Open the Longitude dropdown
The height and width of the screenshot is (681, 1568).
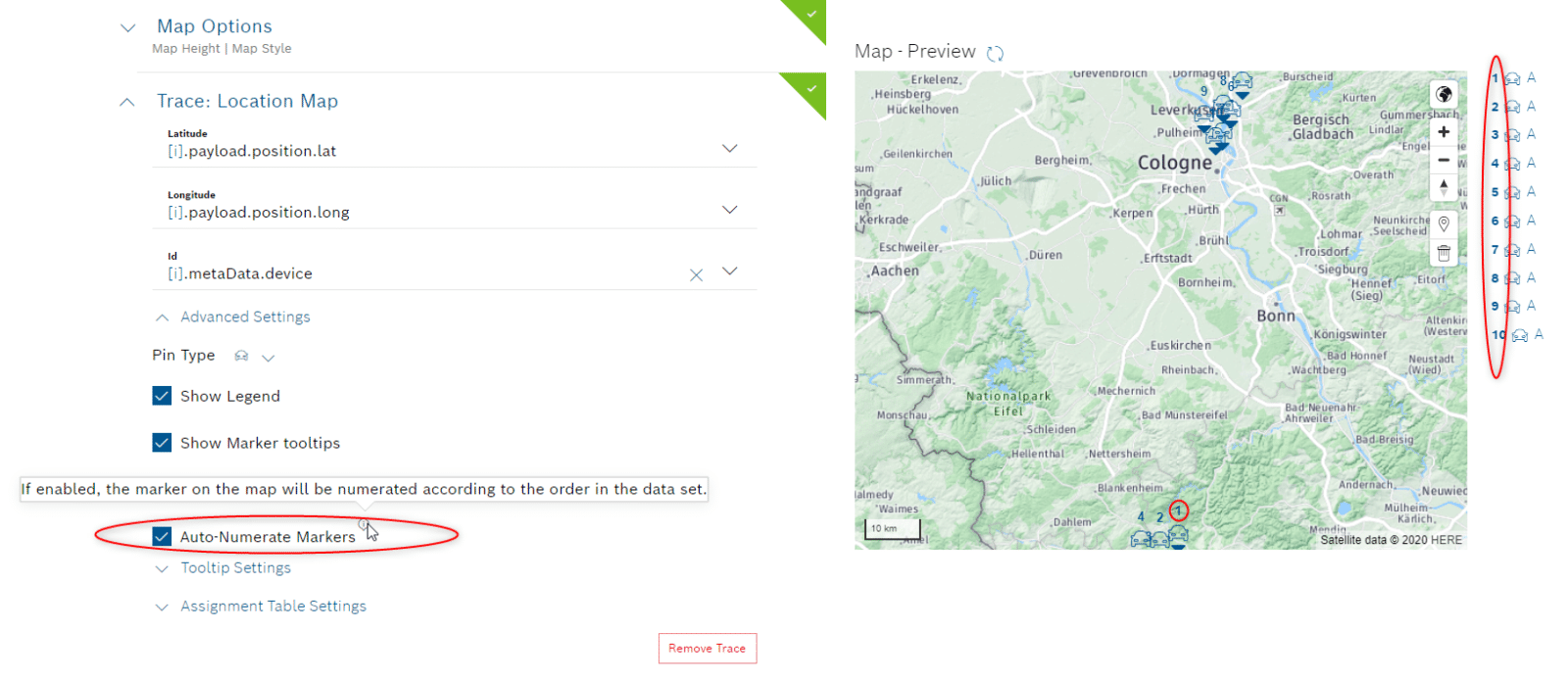tap(729, 210)
